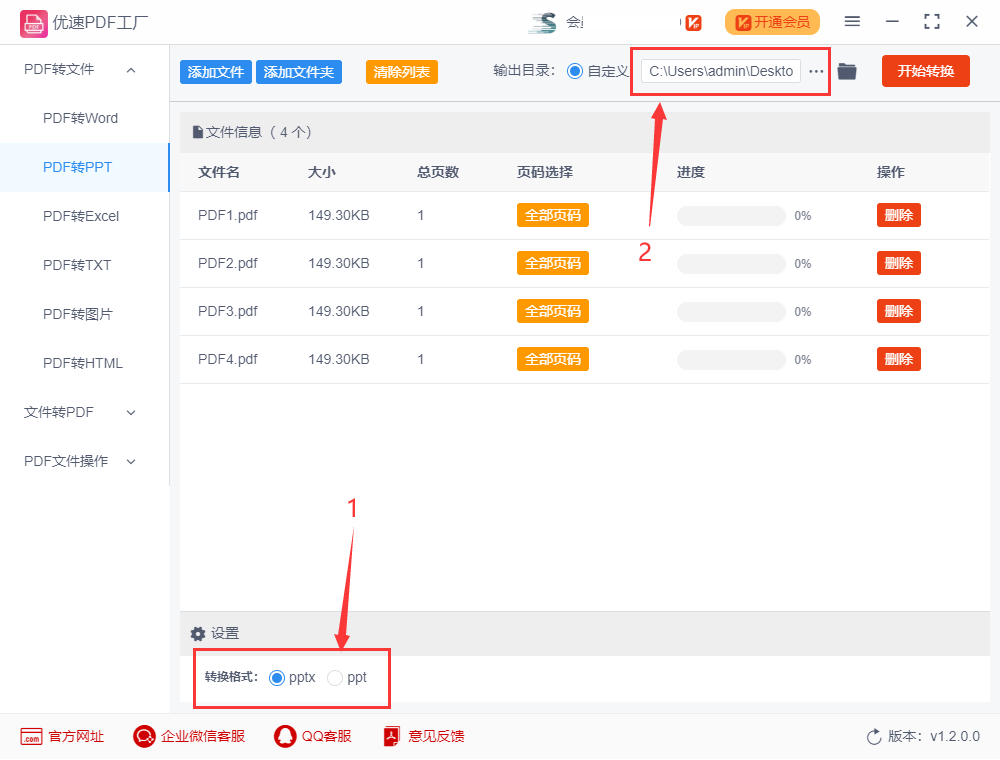The width and height of the screenshot is (1000, 760).
Task: Click the QQ客服 penguin icon
Action: click(285, 736)
